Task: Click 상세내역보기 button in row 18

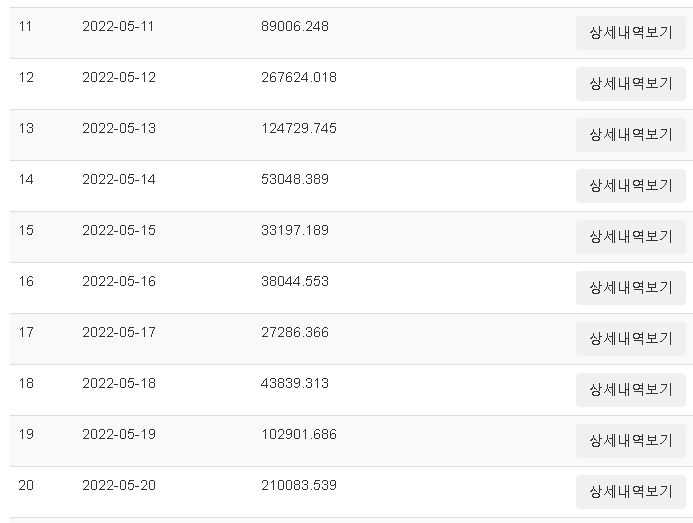Action: click(x=631, y=389)
